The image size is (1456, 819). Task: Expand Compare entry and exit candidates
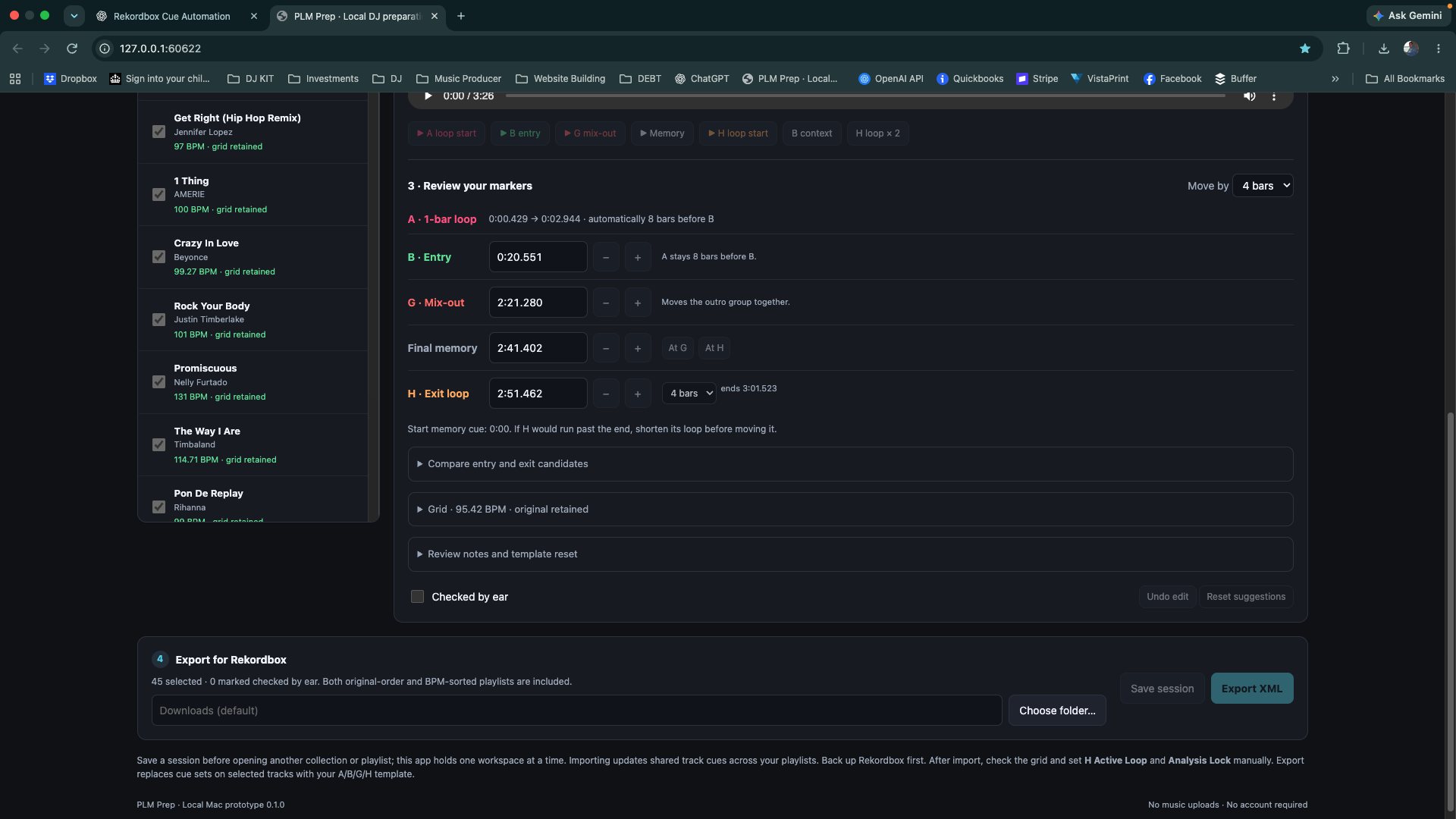point(850,464)
